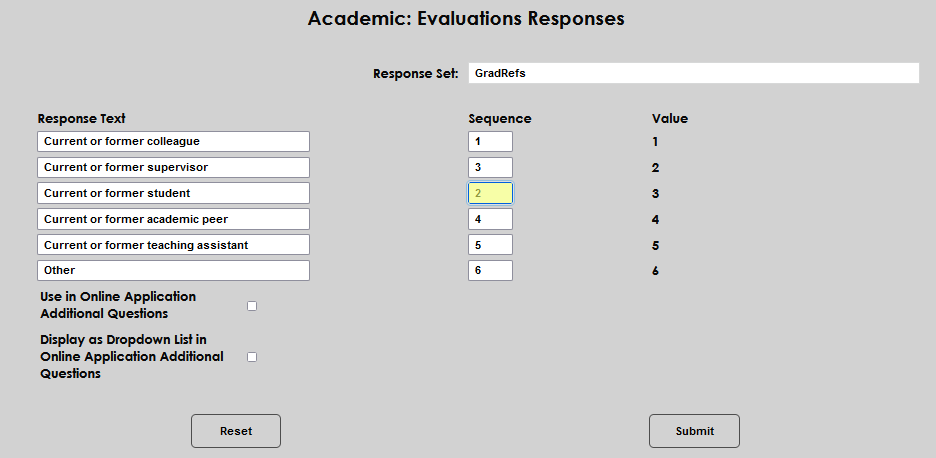Viewport: 936px width, 458px height.
Task: Click the Response Set field containing GradRefs
Action: tap(694, 73)
